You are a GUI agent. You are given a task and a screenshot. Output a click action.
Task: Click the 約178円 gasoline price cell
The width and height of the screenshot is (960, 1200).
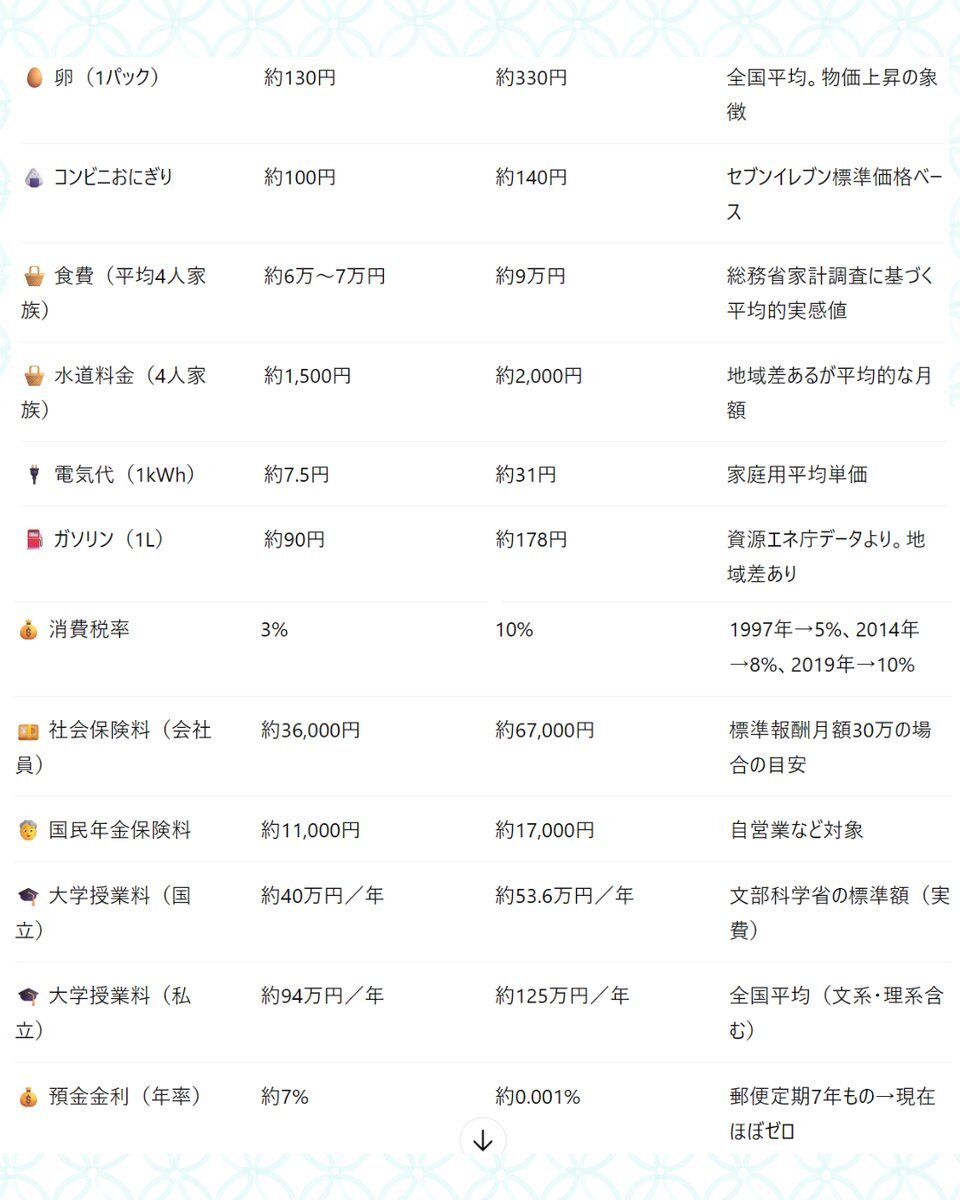531,540
